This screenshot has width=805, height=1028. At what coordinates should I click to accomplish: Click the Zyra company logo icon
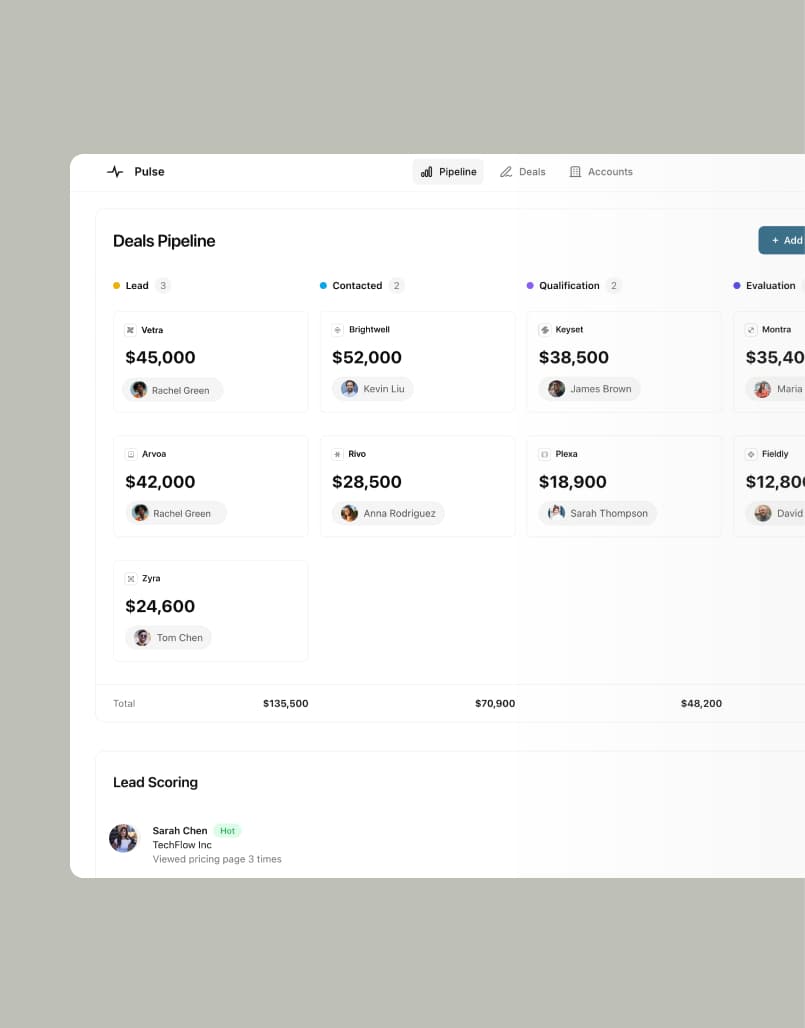point(130,578)
